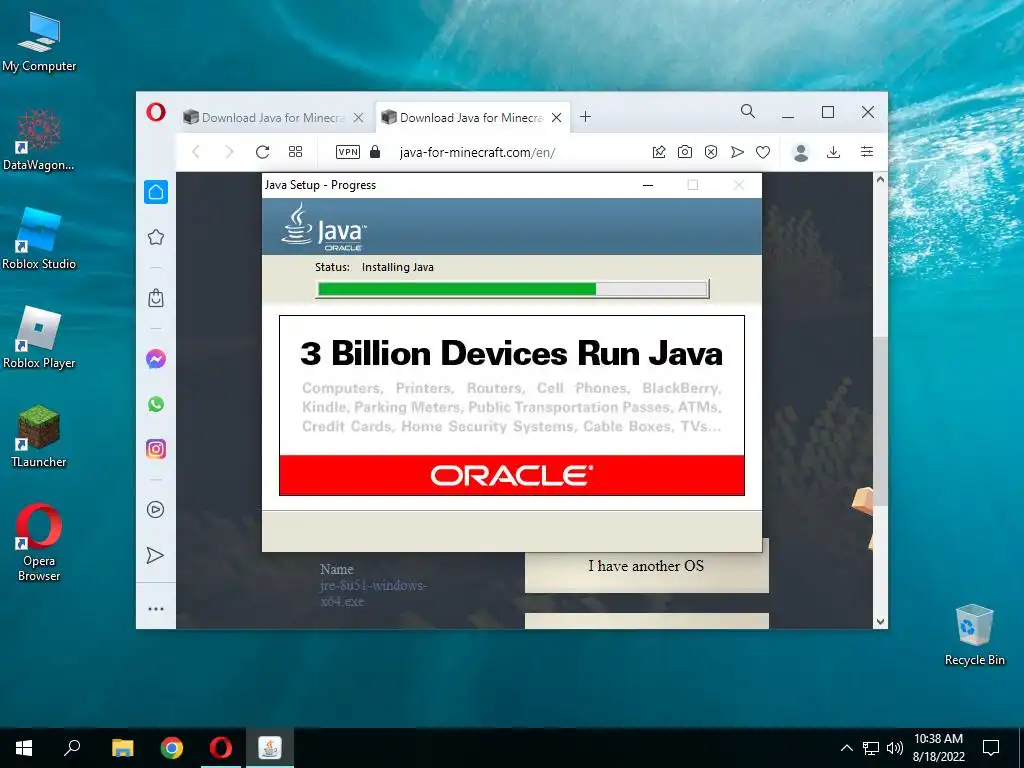The image size is (1024, 768).
Task: Open My Flow send icon in address bar
Action: pos(737,152)
